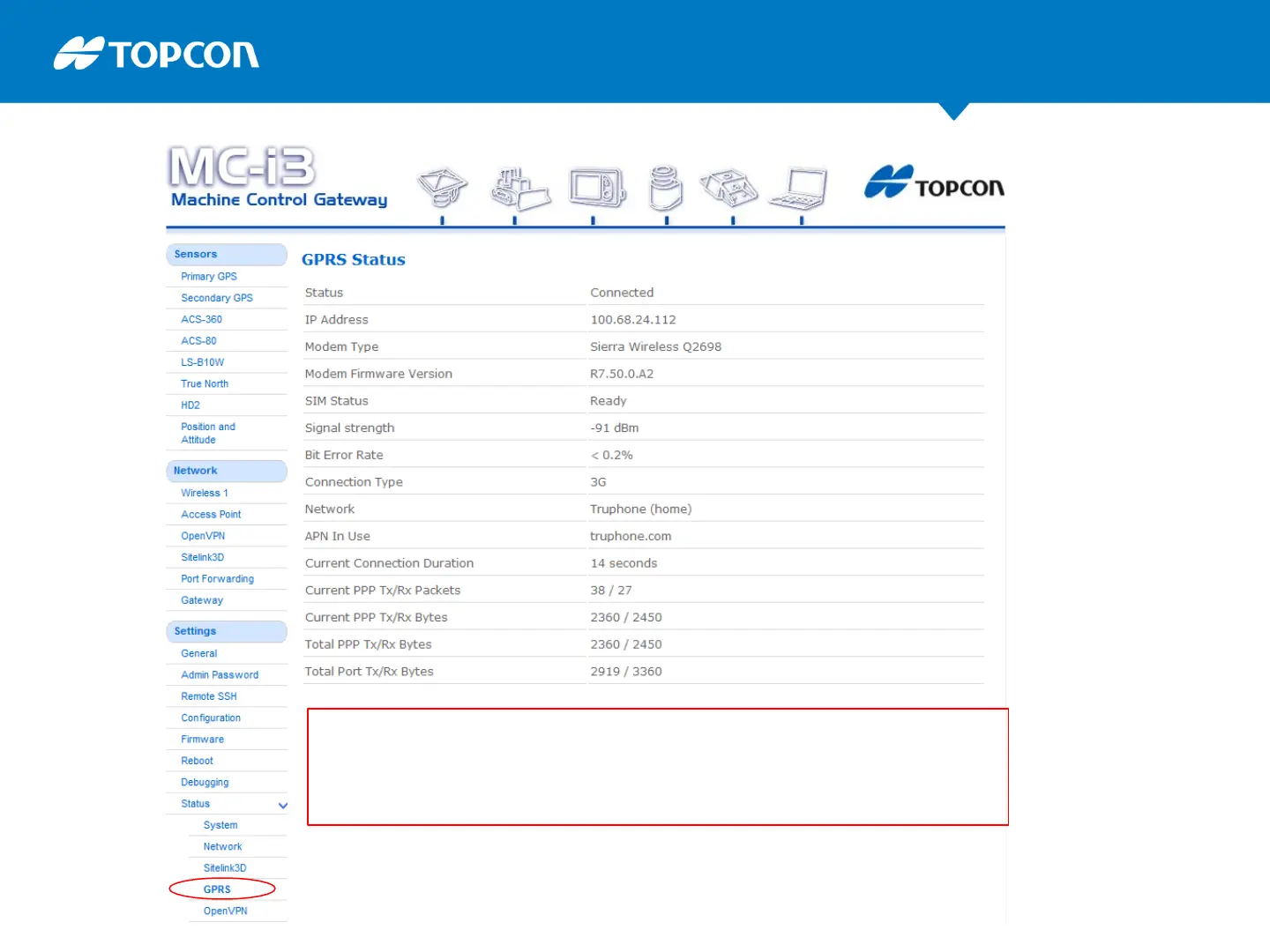Screen dimensions: 1270x952
Task: Open the Wireless 1 settings
Action: (205, 493)
